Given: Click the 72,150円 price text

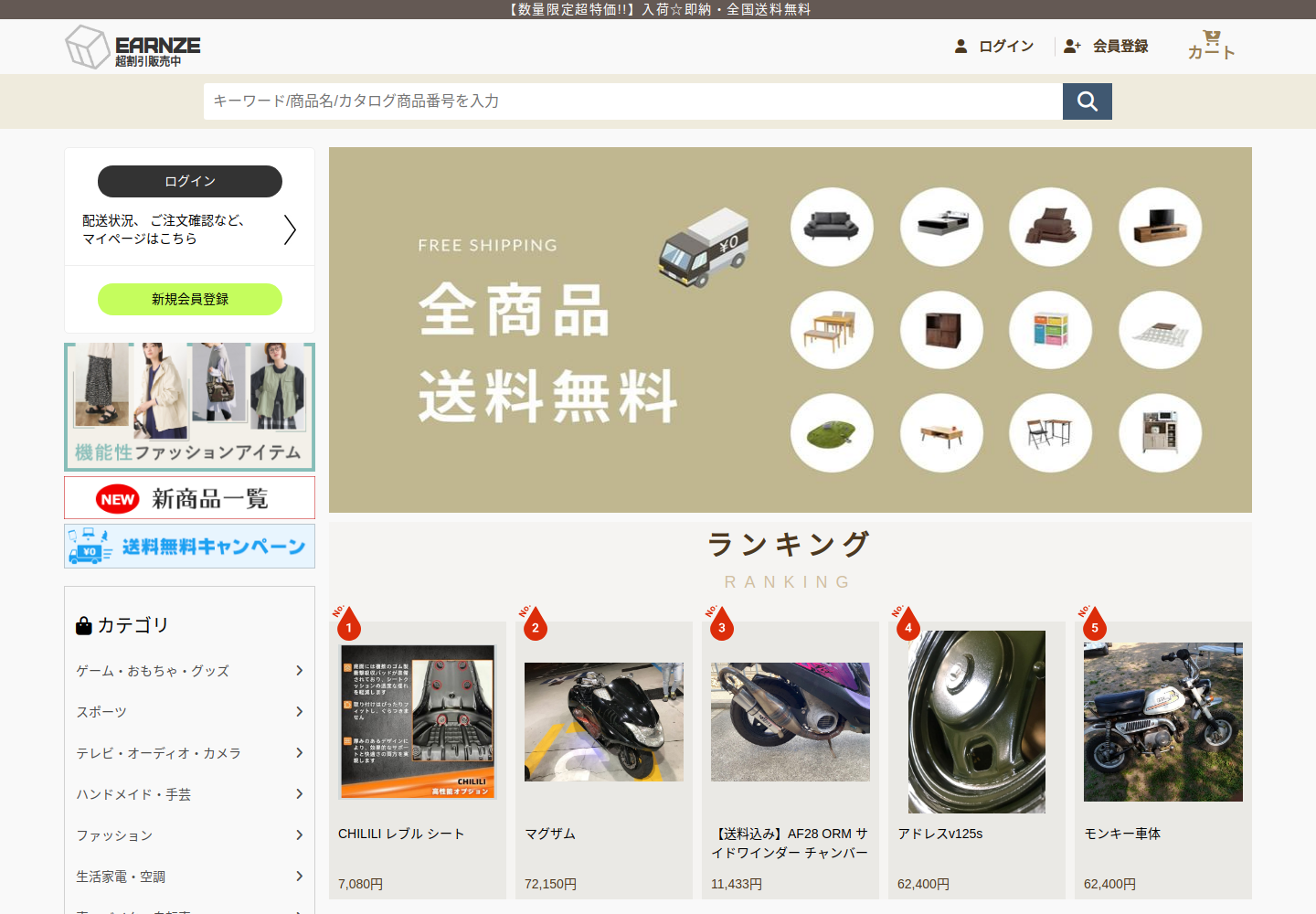Looking at the screenshot, I should point(550,884).
